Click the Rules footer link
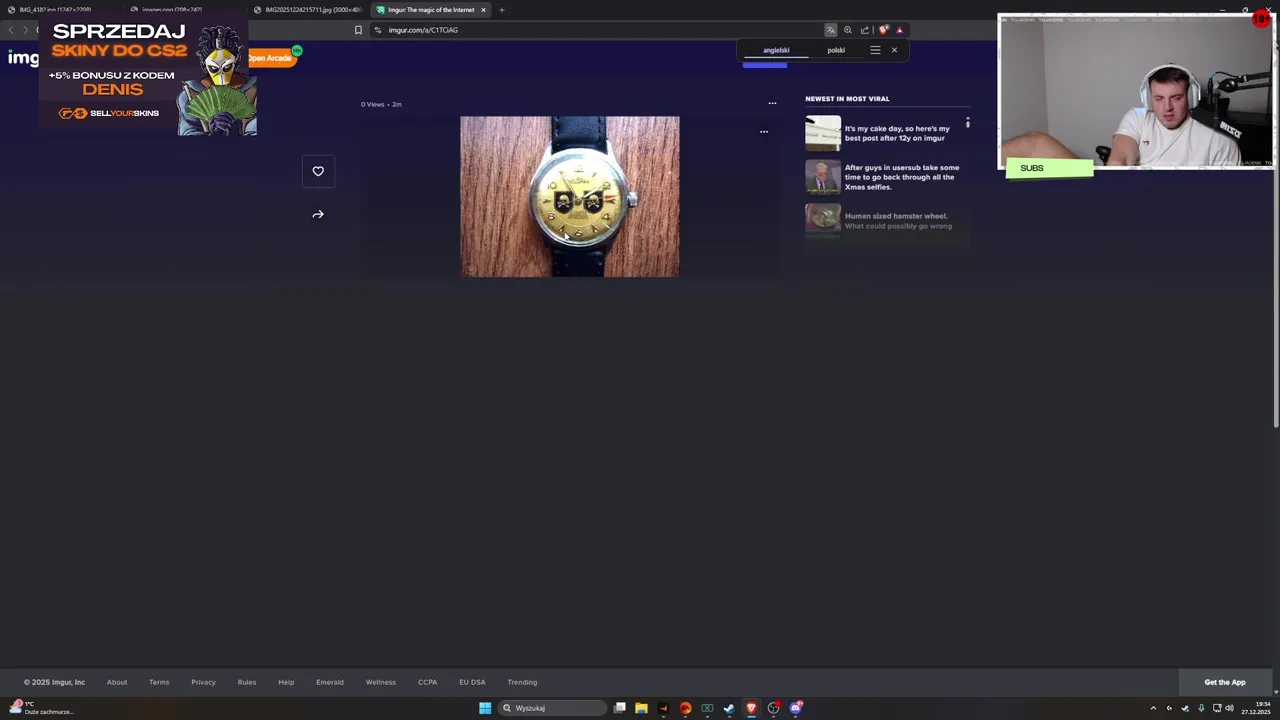Image resolution: width=1280 pixels, height=720 pixels. pos(247,682)
